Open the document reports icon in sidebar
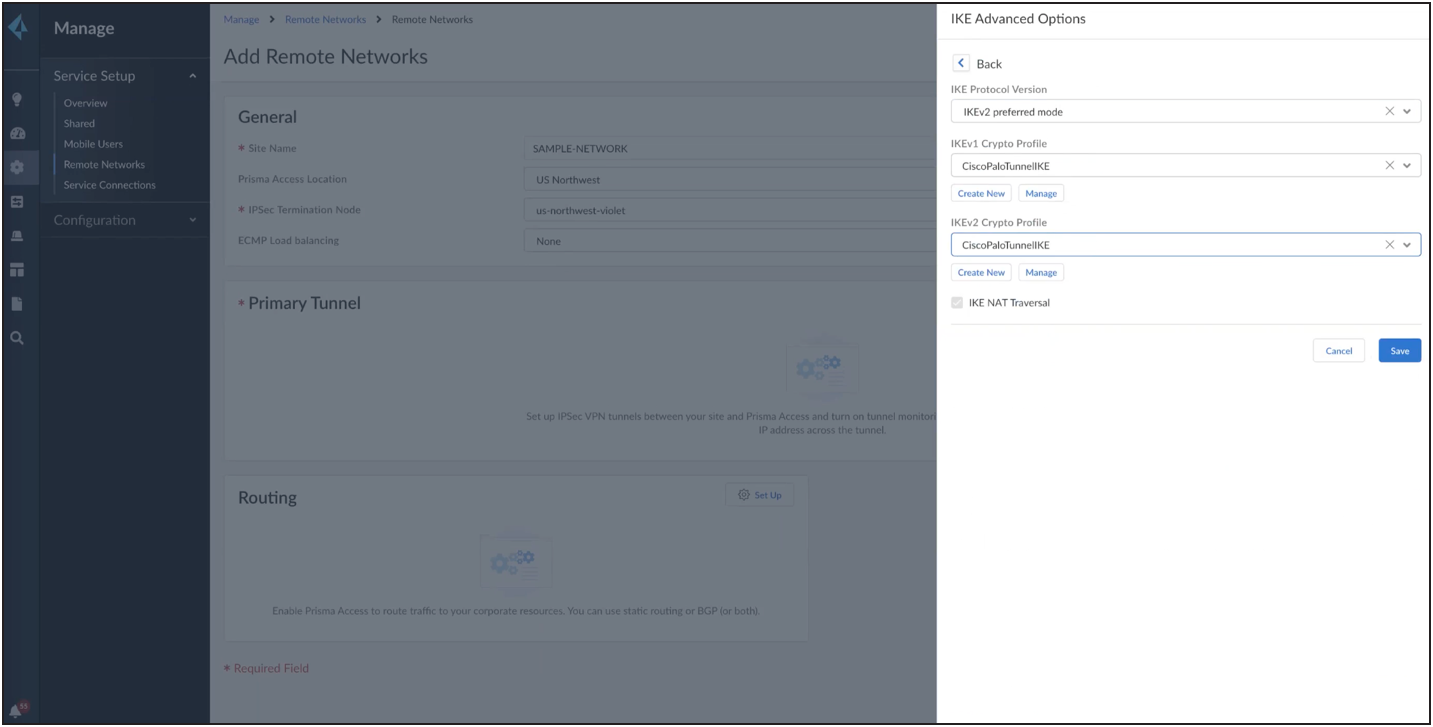Screen dimensions: 1433x727 coord(18,304)
